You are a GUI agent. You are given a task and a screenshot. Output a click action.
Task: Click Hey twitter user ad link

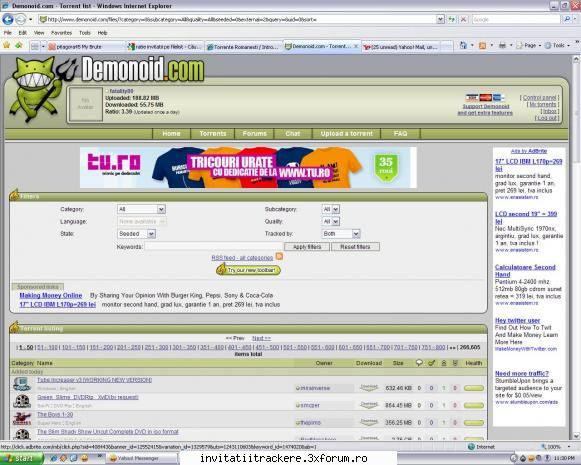tap(517, 320)
